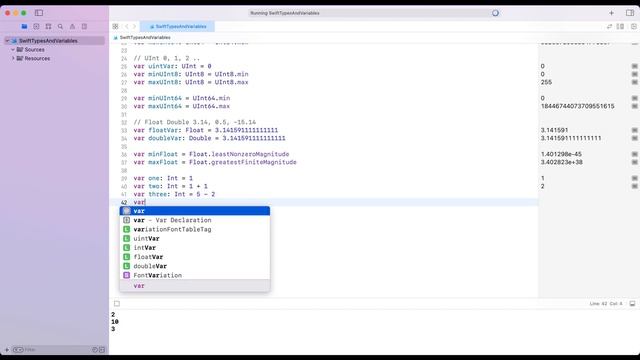640x360 pixels.
Task: Open the editor options split icon
Action: click(x=620, y=27)
